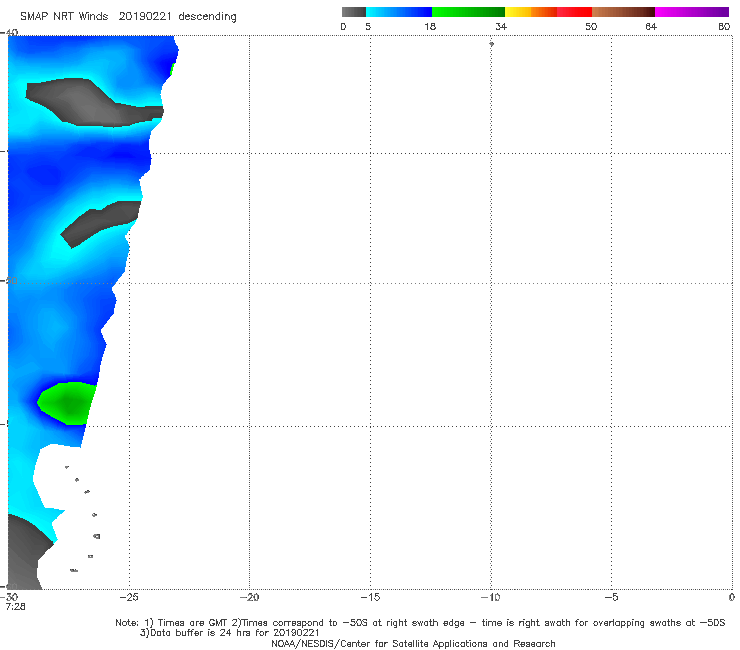740x650 pixels.
Task: Click the longitude axis label '-10'
Action: point(490,597)
